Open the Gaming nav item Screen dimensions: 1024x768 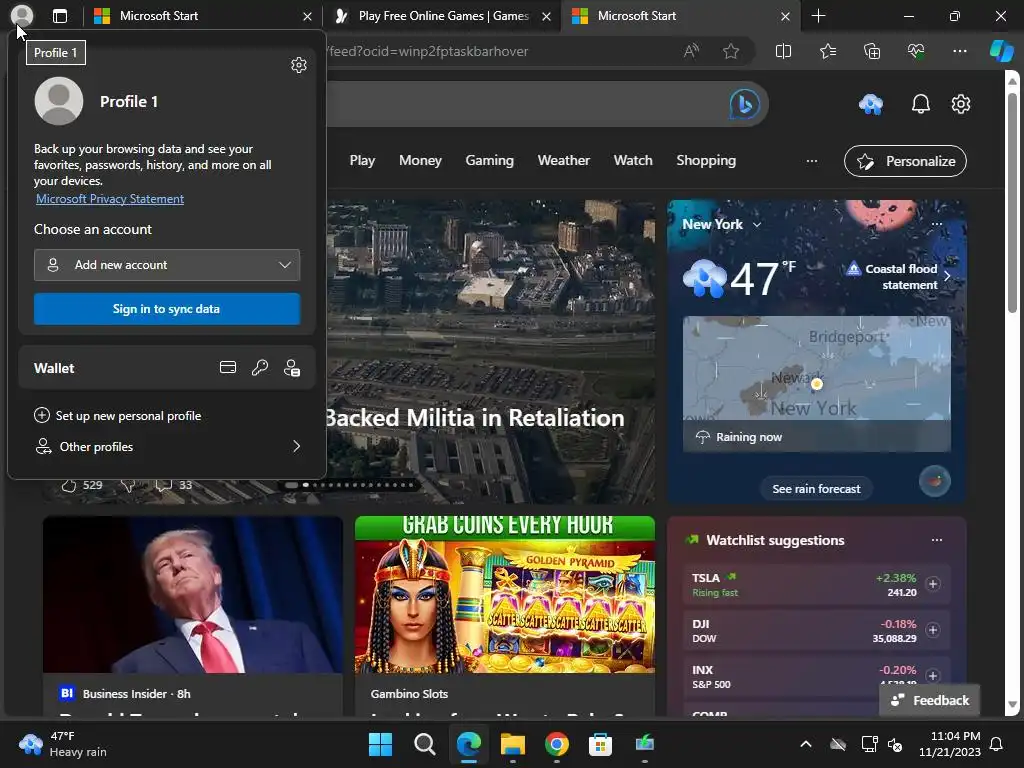490,161
